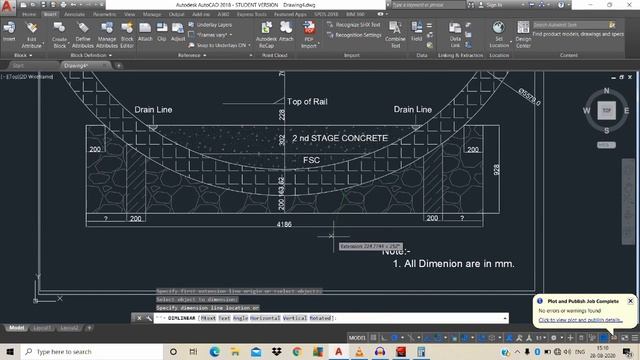Toggle the frames checkbox beside Frames vary
The width and height of the screenshot is (640, 360).
pyautogui.click(x=191, y=35)
